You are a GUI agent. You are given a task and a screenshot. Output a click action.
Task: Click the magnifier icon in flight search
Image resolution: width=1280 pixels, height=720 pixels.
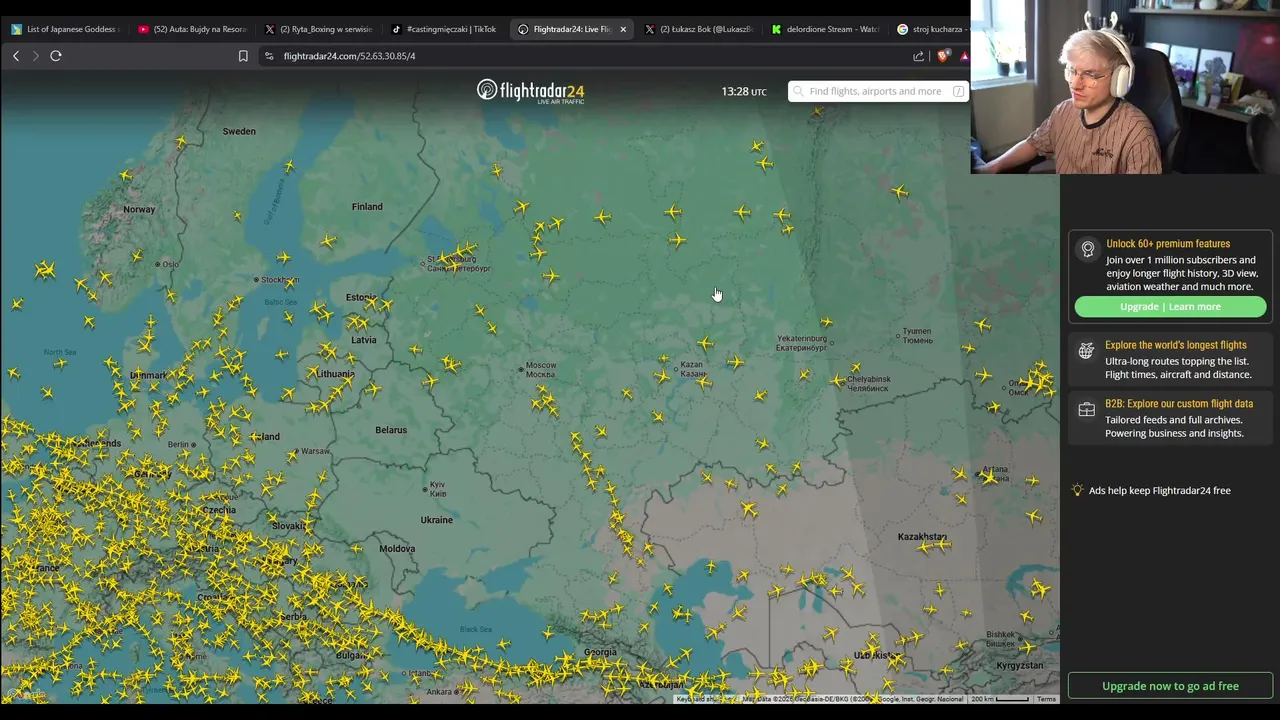[798, 91]
